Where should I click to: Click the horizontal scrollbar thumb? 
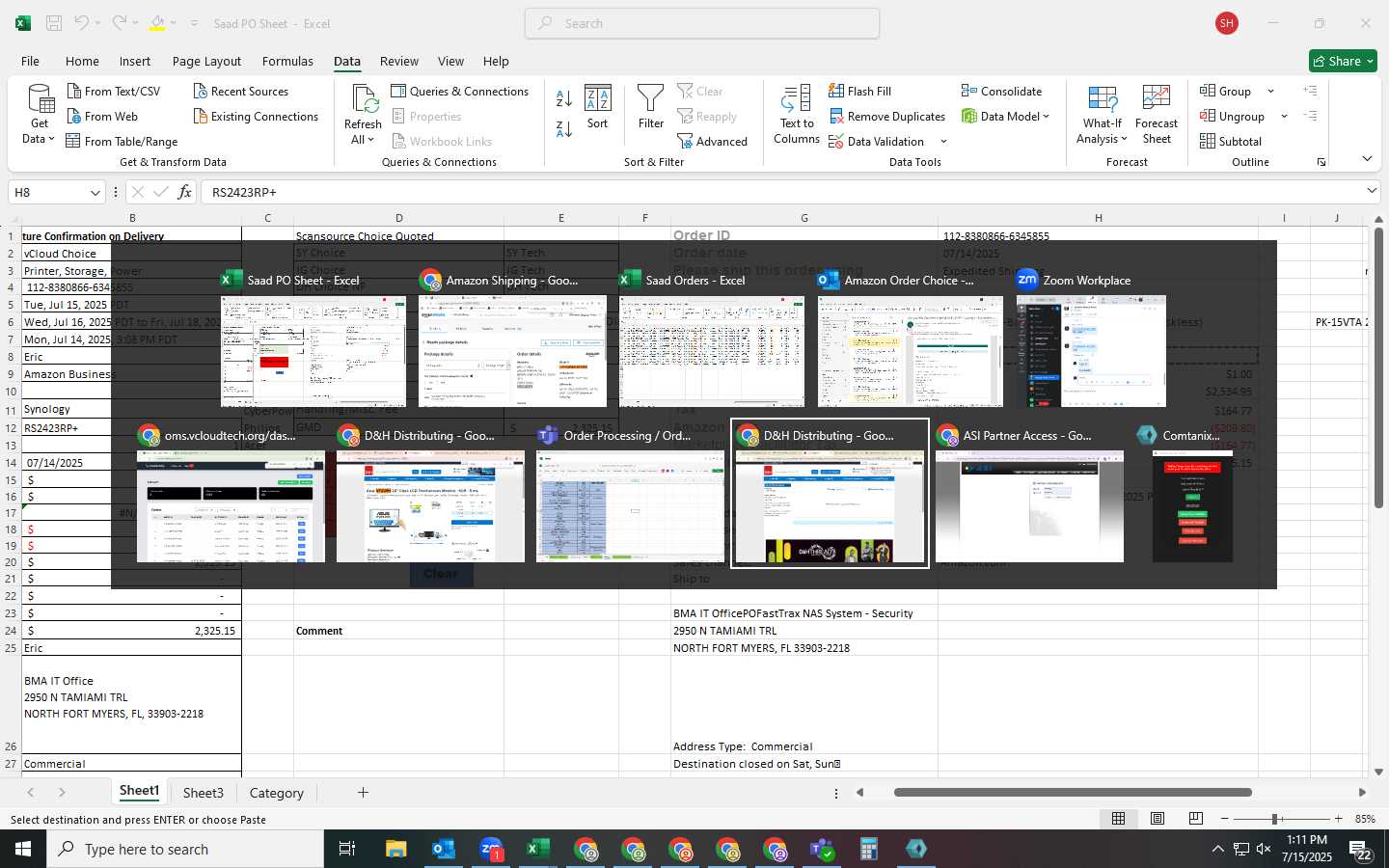point(1073,793)
